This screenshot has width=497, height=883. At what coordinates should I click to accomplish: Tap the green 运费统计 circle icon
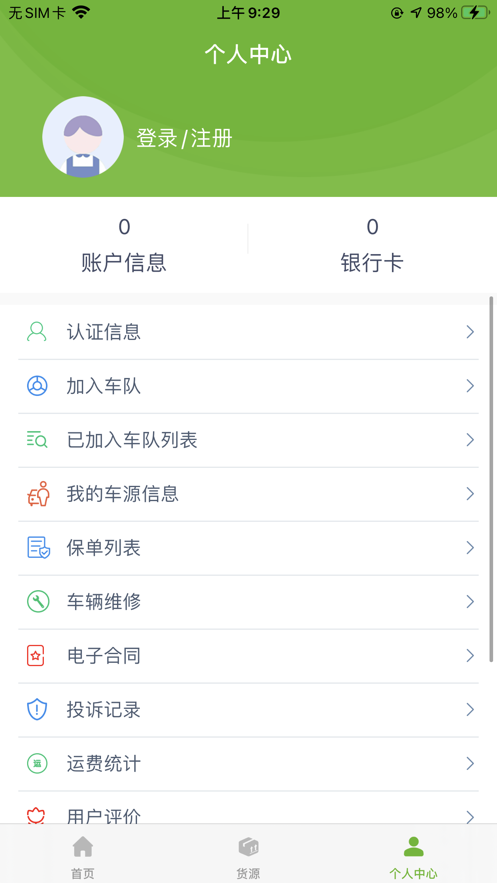click(37, 764)
